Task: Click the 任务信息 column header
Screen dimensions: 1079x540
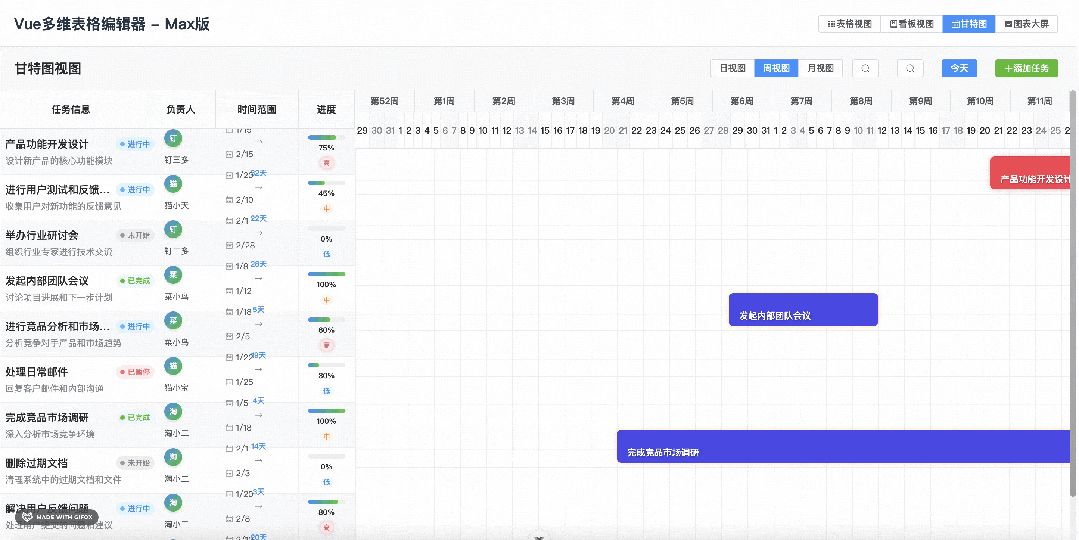Action: pos(71,109)
